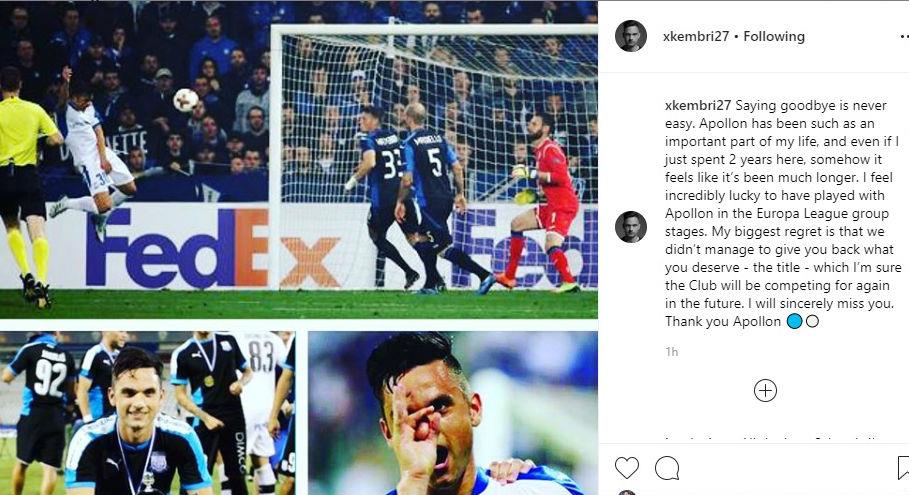The width and height of the screenshot is (909, 495).
Task: Open the xkembri27 username in the caption
Action: [698, 105]
